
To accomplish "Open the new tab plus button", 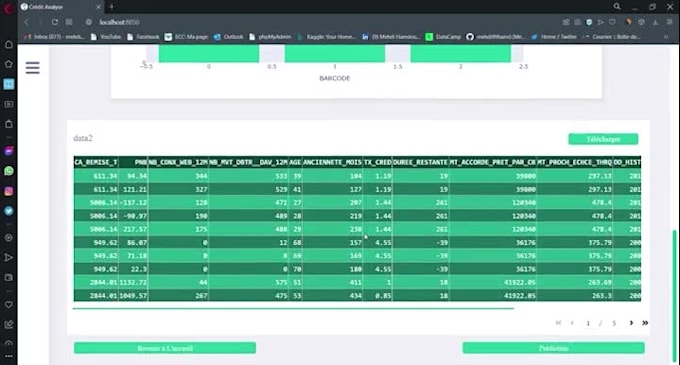I will (111, 7).
